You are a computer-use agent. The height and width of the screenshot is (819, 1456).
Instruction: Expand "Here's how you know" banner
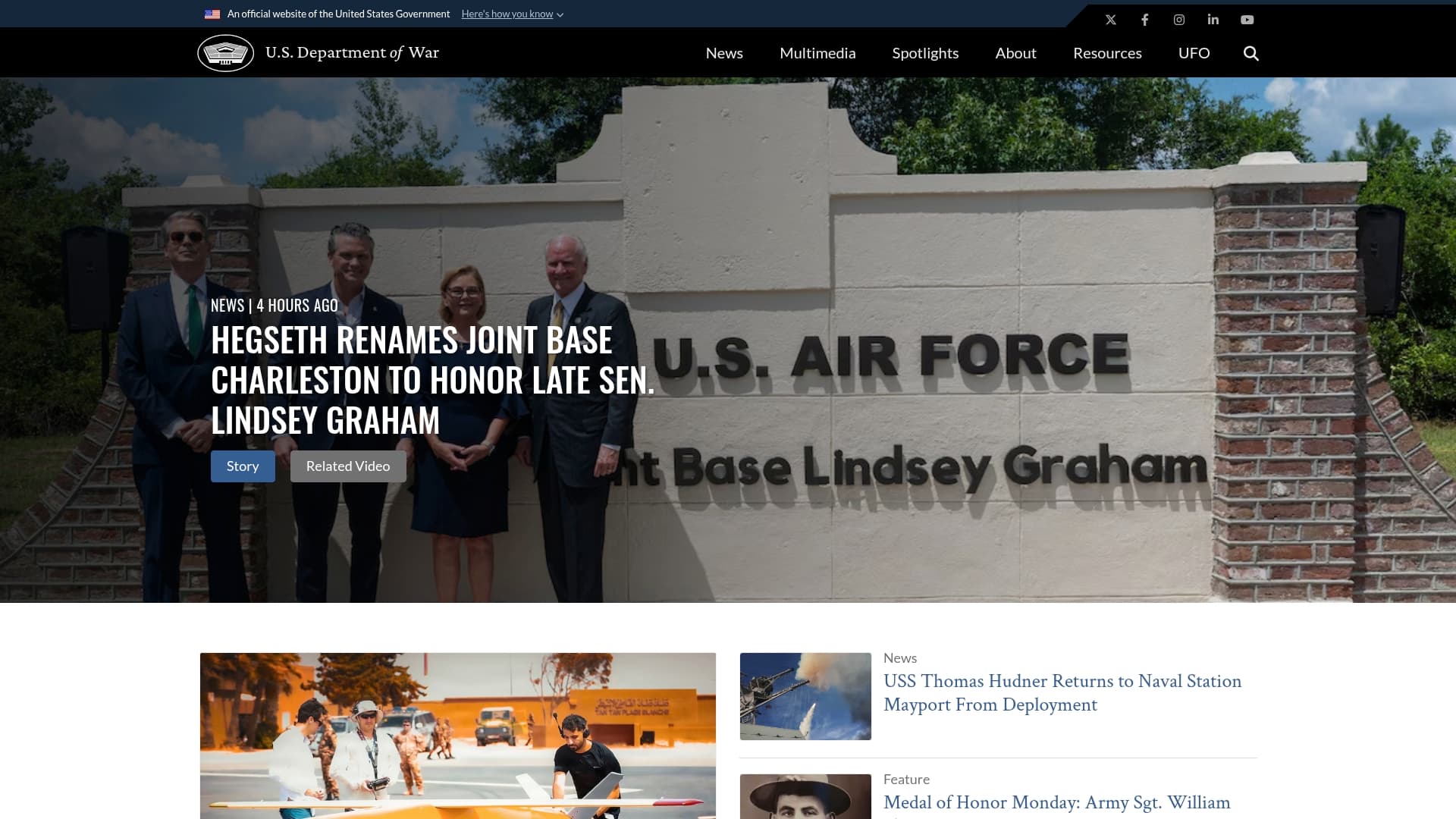click(x=512, y=14)
